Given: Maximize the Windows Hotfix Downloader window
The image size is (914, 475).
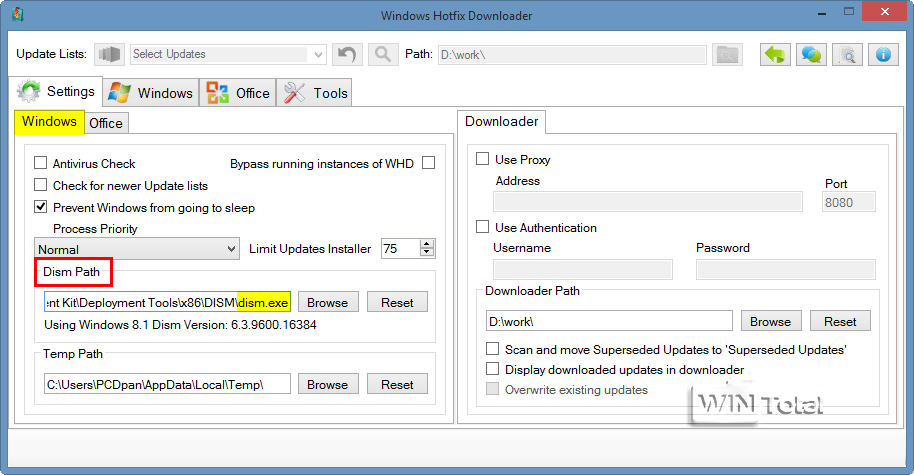Looking at the screenshot, I should (x=848, y=12).
